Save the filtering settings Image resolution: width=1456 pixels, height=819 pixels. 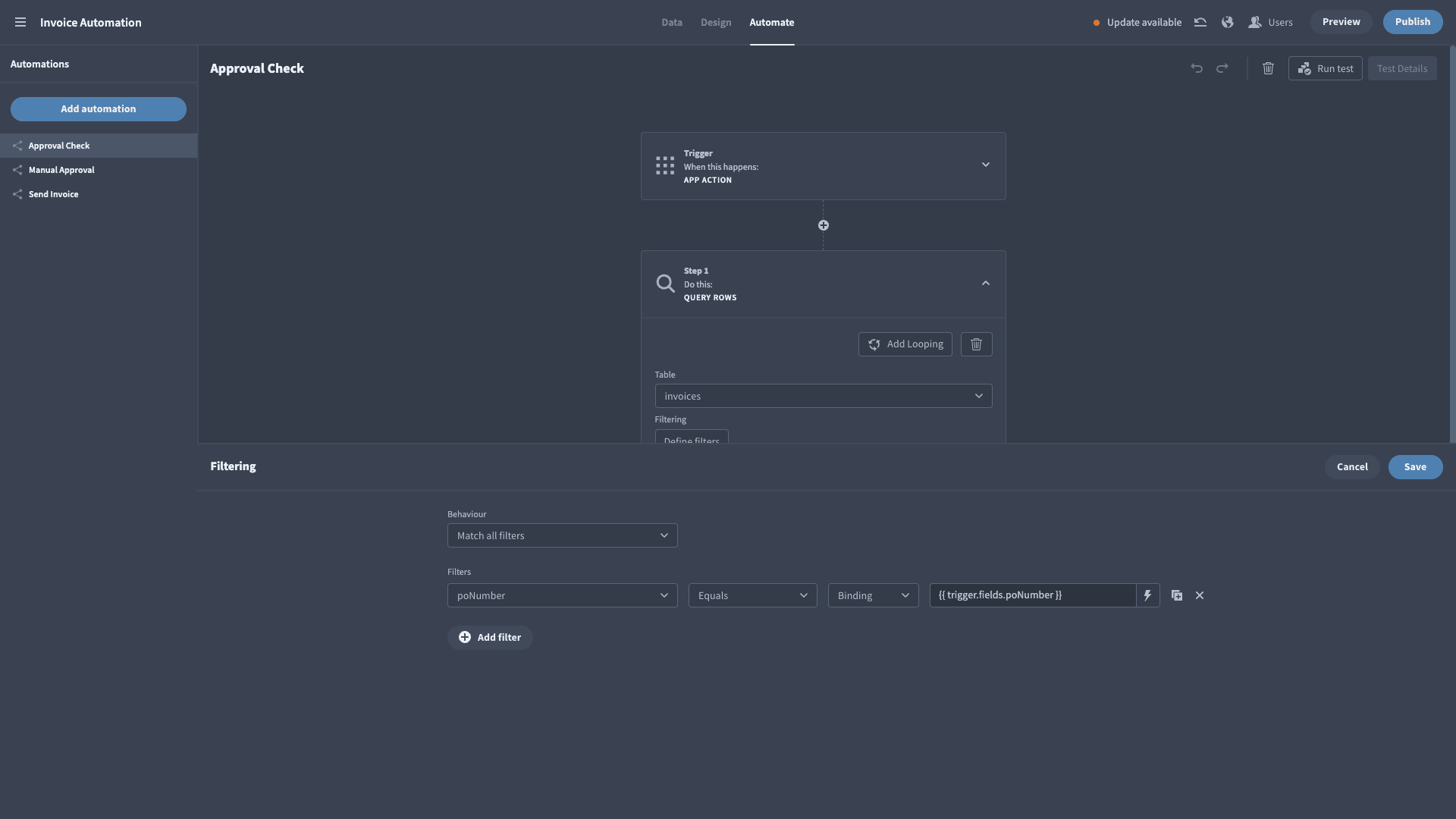coord(1415,467)
